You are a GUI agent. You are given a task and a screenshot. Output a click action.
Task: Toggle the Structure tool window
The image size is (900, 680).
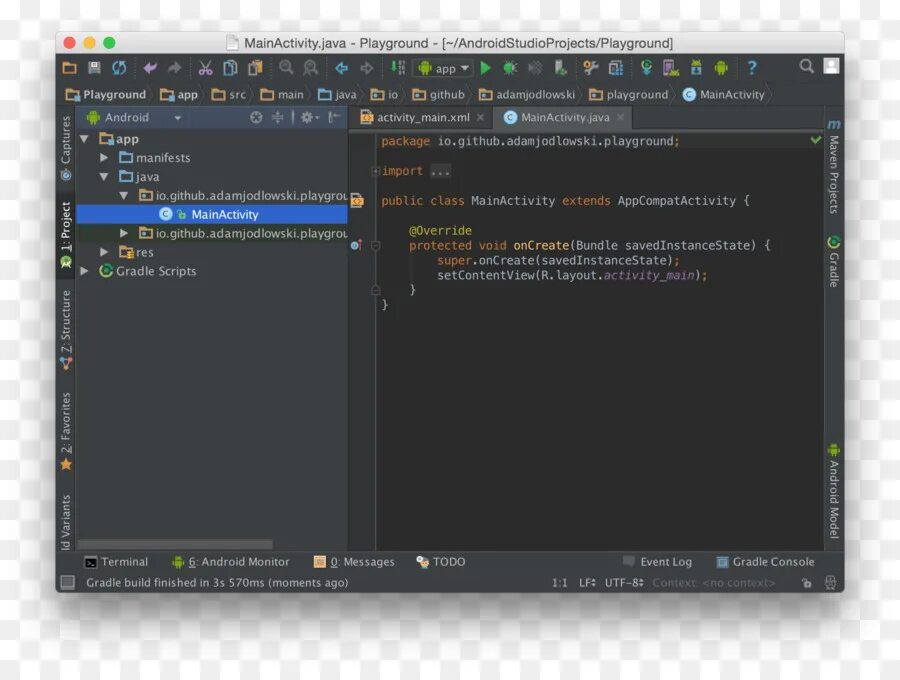[66, 330]
